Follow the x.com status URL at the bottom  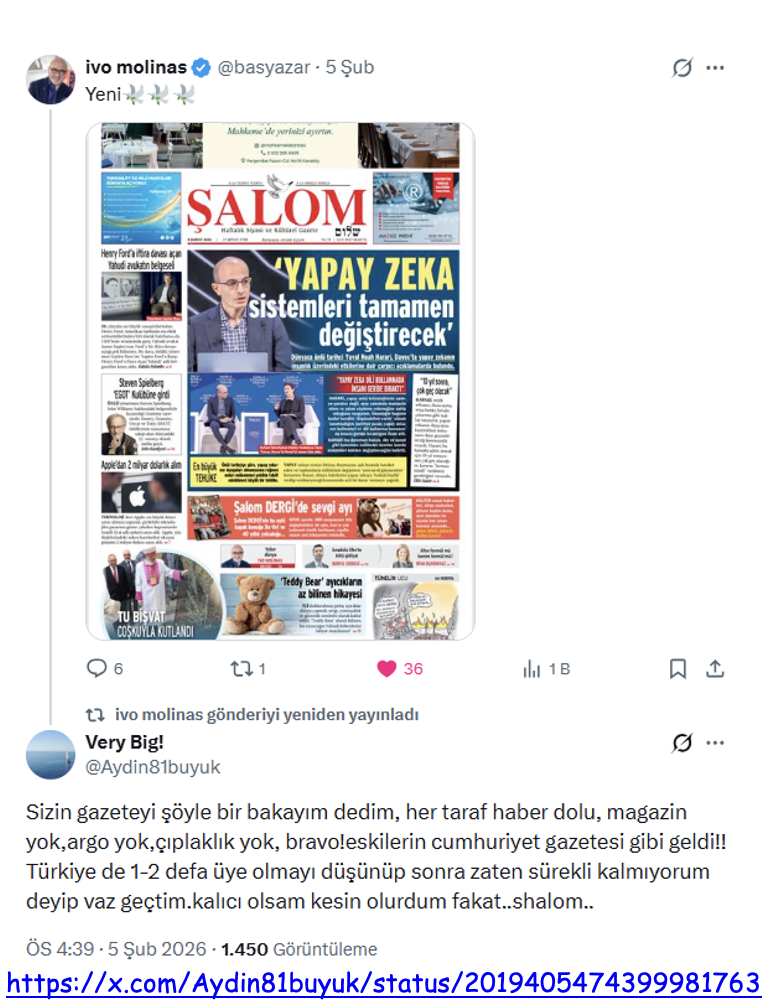click(383, 984)
